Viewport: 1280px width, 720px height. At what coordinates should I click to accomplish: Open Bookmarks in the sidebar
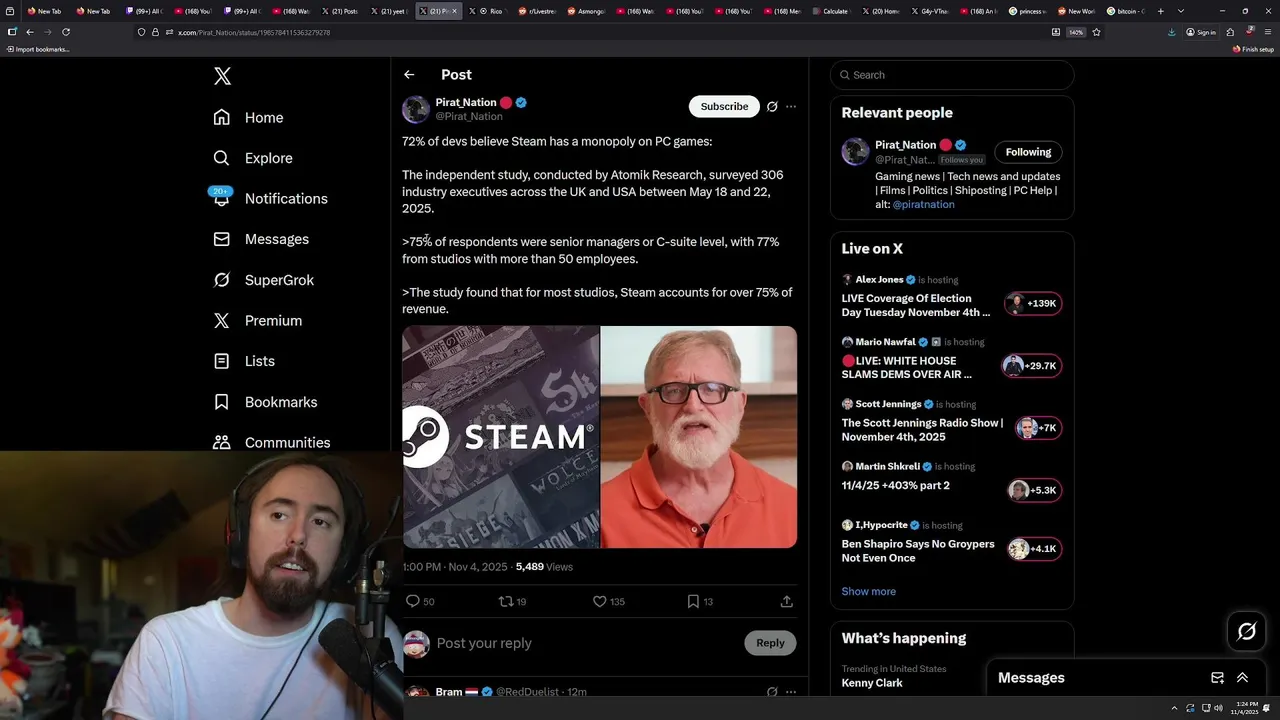click(265, 402)
